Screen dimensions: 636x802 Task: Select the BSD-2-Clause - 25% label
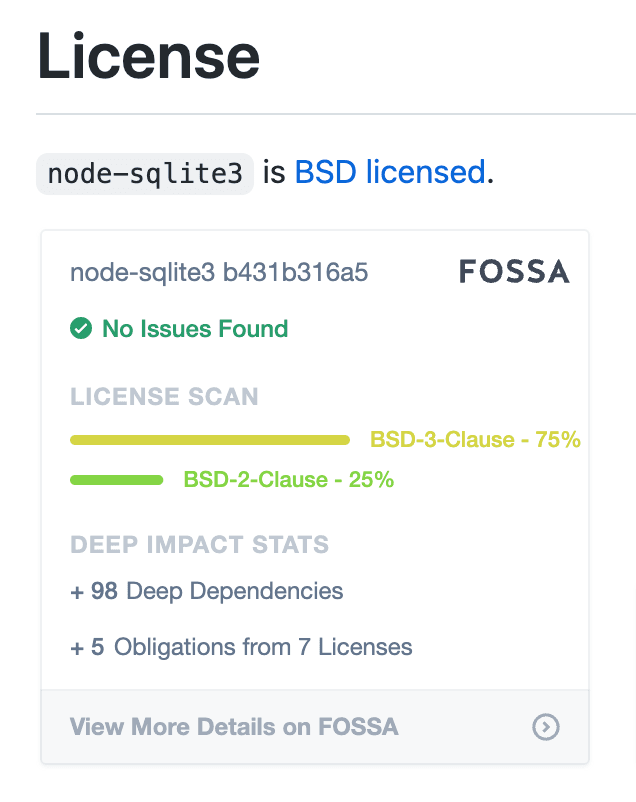[x=288, y=480]
